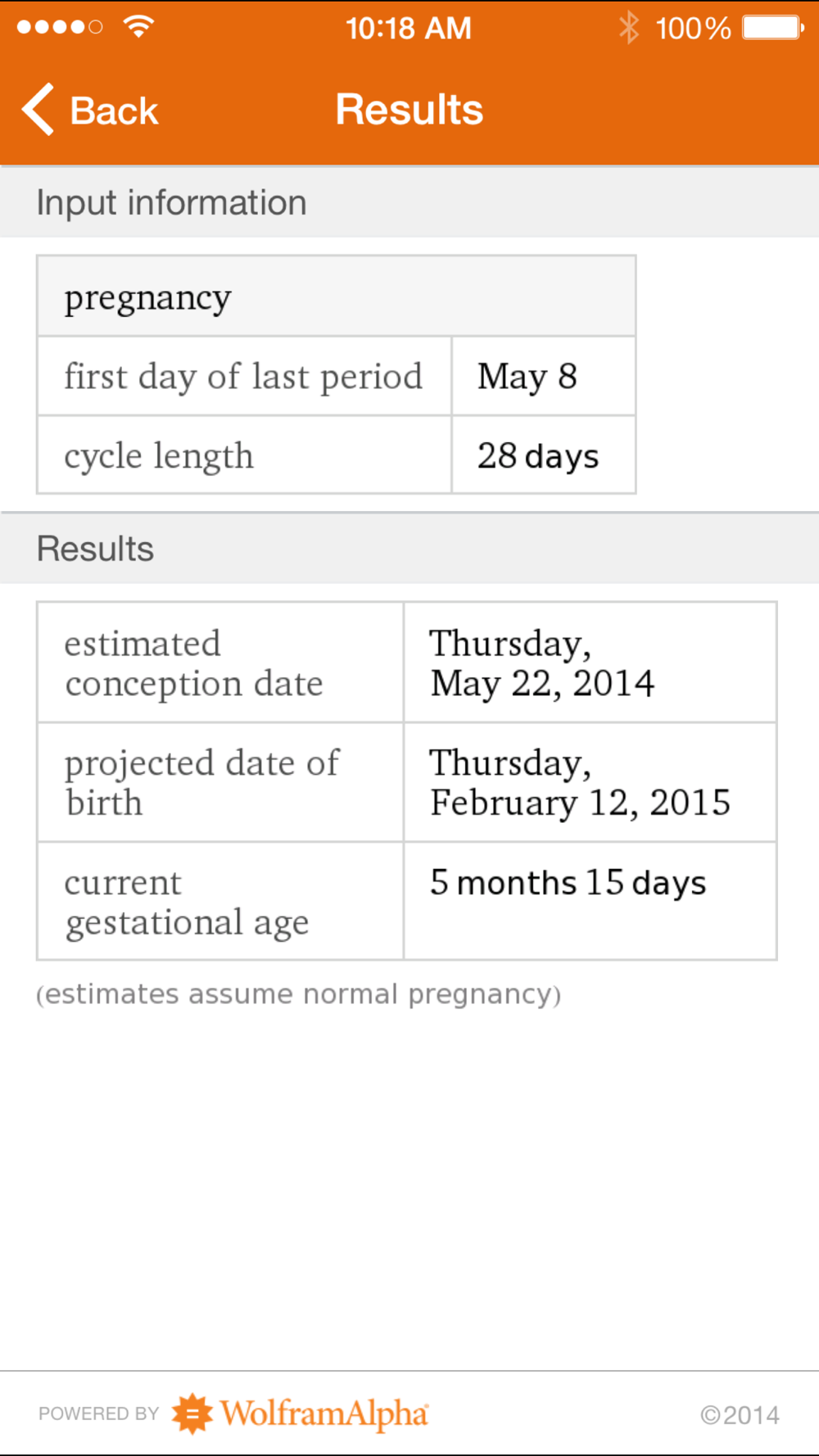Select the Results title in header
819x1456 pixels.
coord(409,110)
